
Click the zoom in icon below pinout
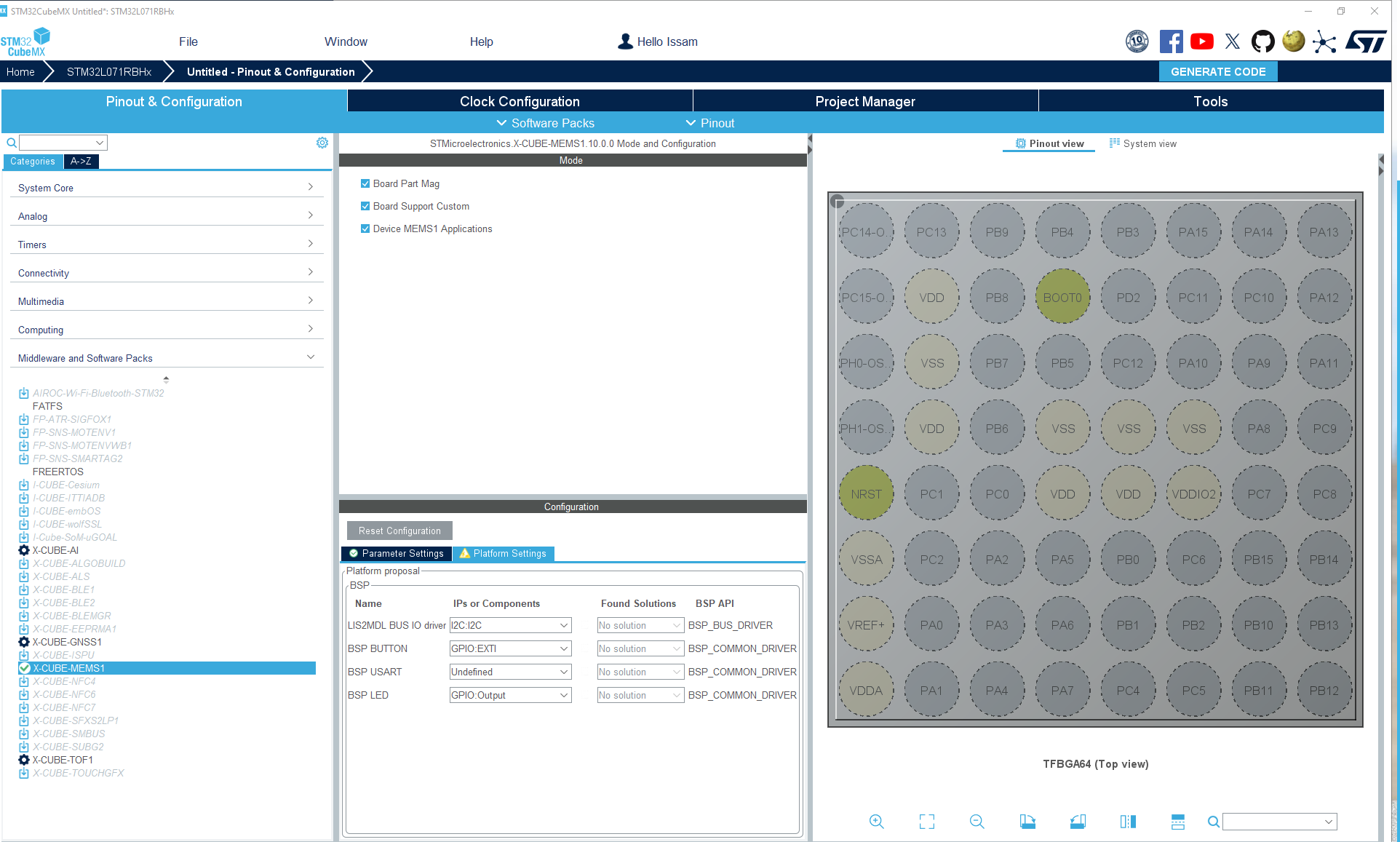(877, 822)
